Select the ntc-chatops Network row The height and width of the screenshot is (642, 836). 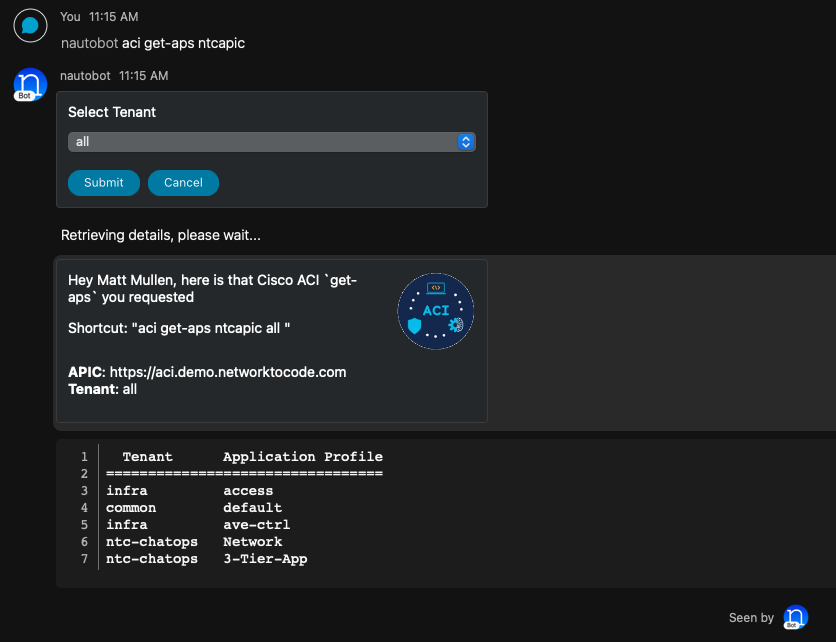[194, 542]
